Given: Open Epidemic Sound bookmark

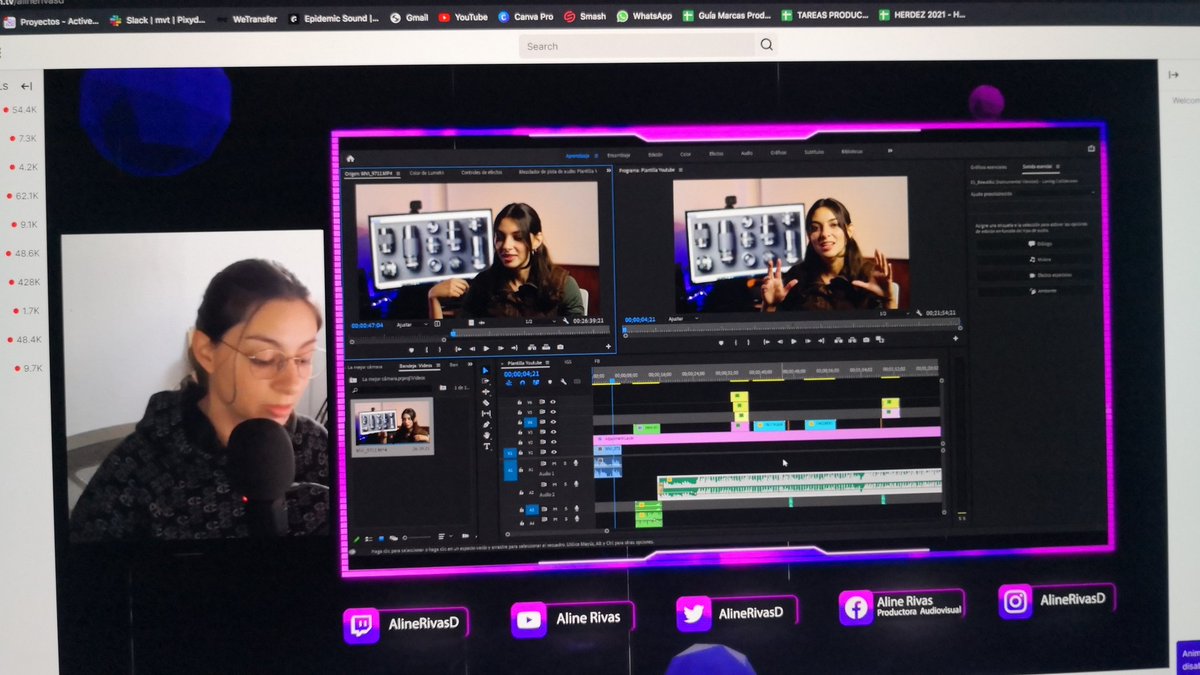Looking at the screenshot, I should (334, 18).
